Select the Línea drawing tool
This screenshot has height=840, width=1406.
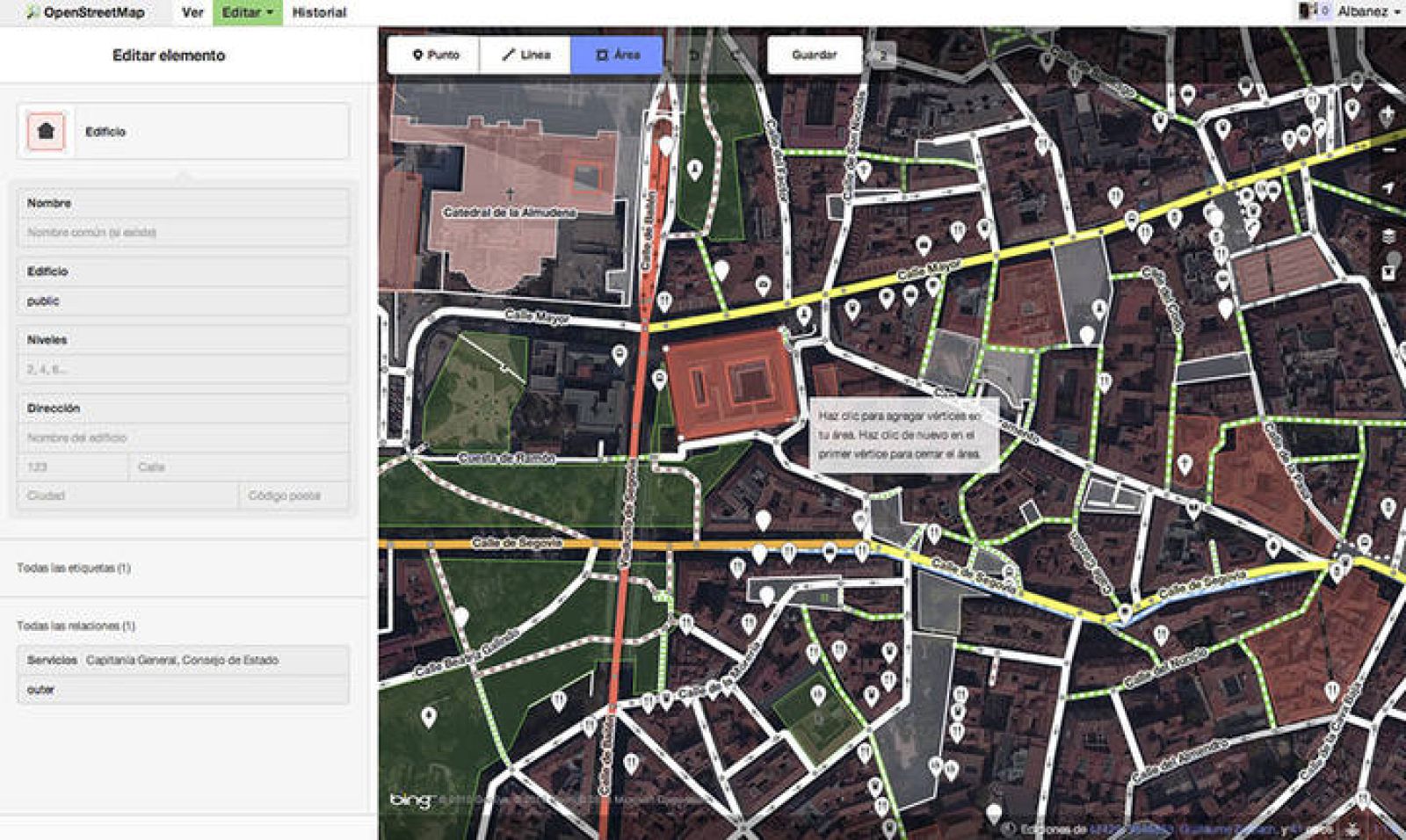[x=526, y=54]
